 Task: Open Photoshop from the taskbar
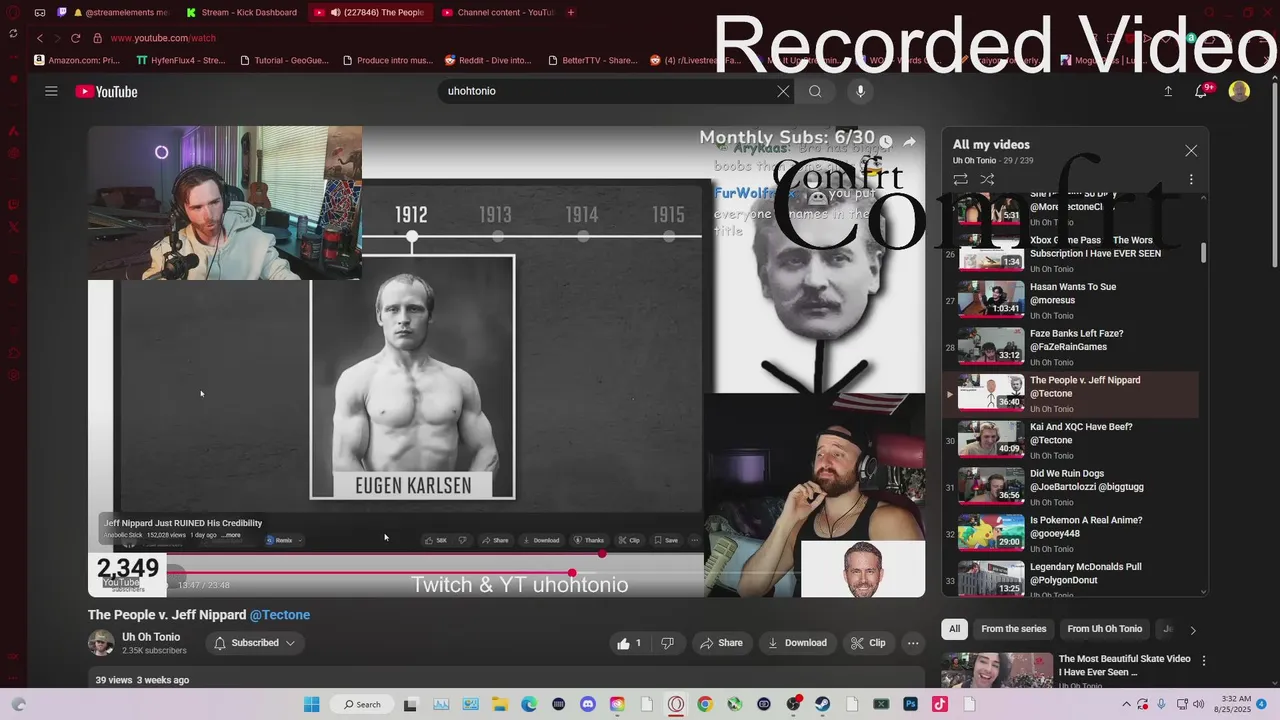tap(910, 704)
